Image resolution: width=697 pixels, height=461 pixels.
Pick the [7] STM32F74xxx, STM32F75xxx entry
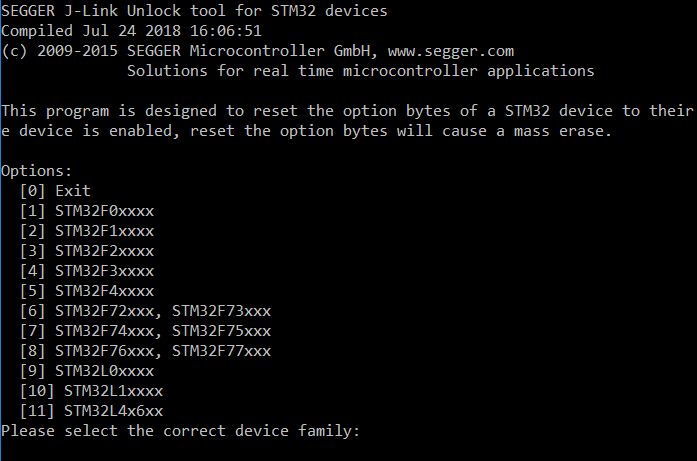point(145,330)
